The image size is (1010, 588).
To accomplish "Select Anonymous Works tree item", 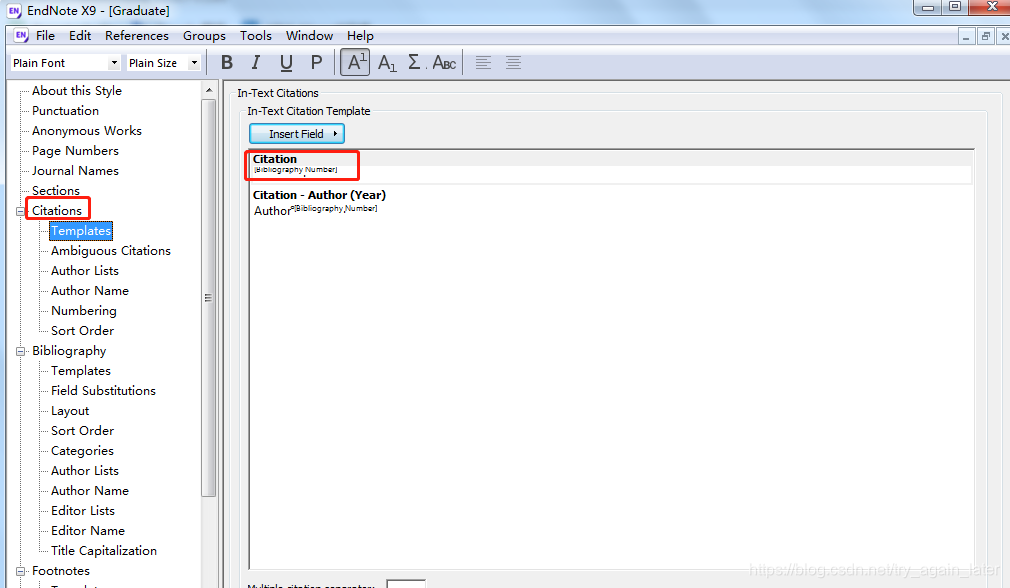I will [x=86, y=131].
